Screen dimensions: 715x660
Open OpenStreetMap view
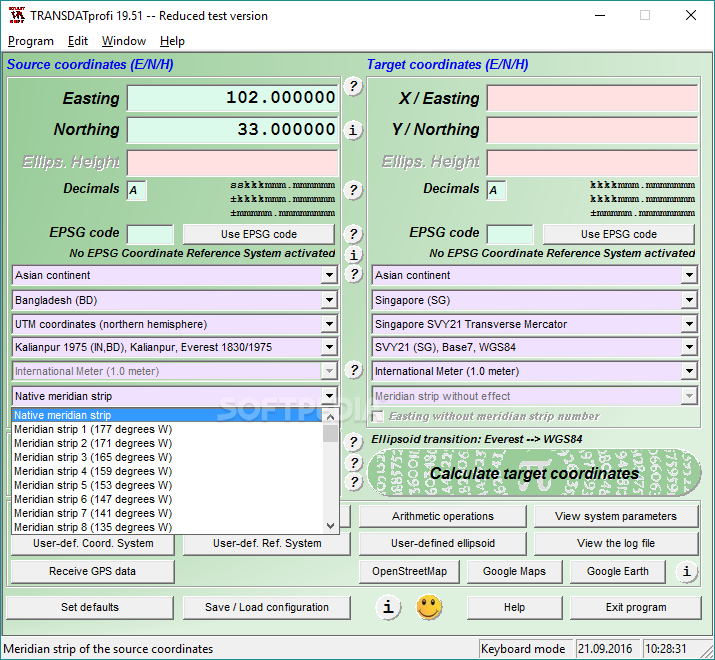tap(409, 571)
